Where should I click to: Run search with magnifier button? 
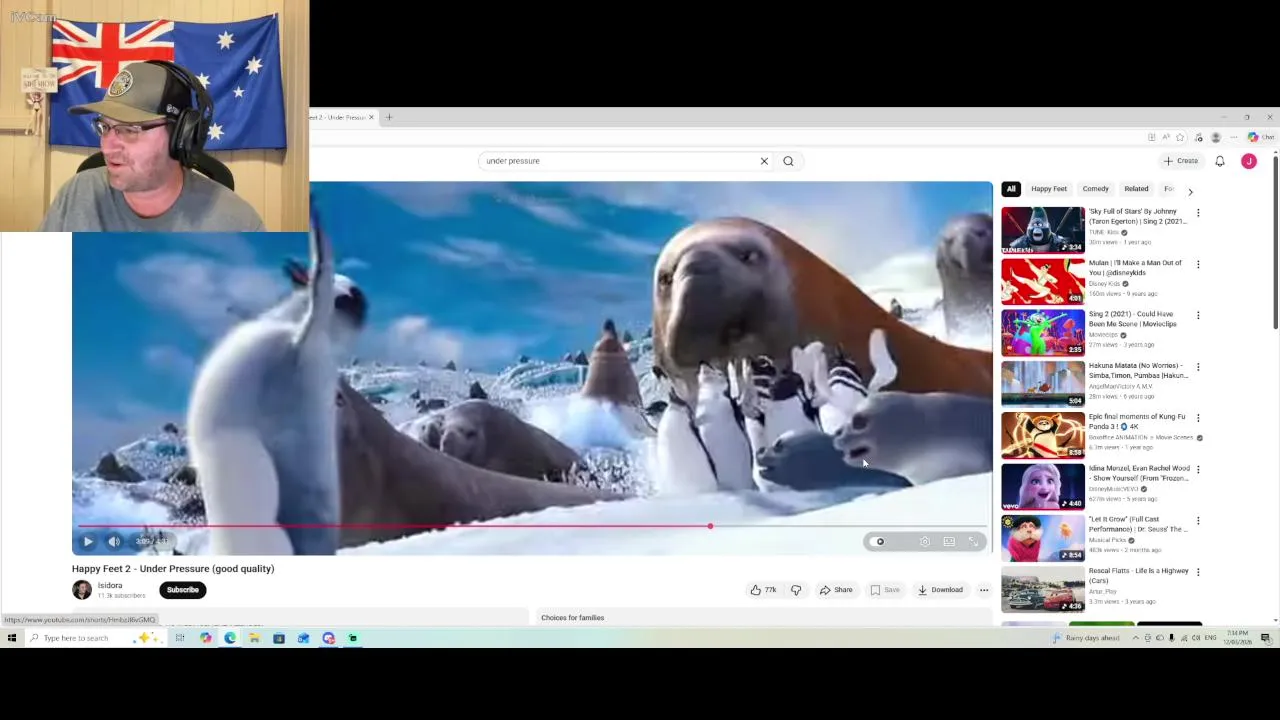coord(788,161)
